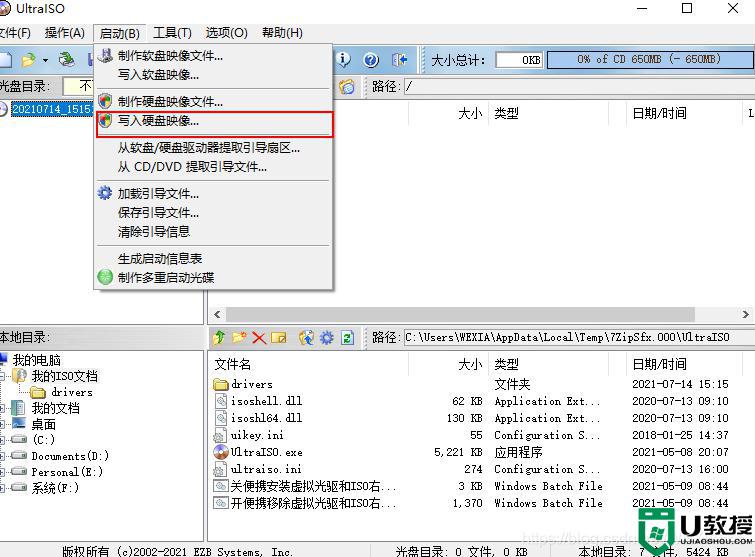The width and height of the screenshot is (755, 557).
Task: Click the local Up folder arrow icon
Action: point(219,337)
